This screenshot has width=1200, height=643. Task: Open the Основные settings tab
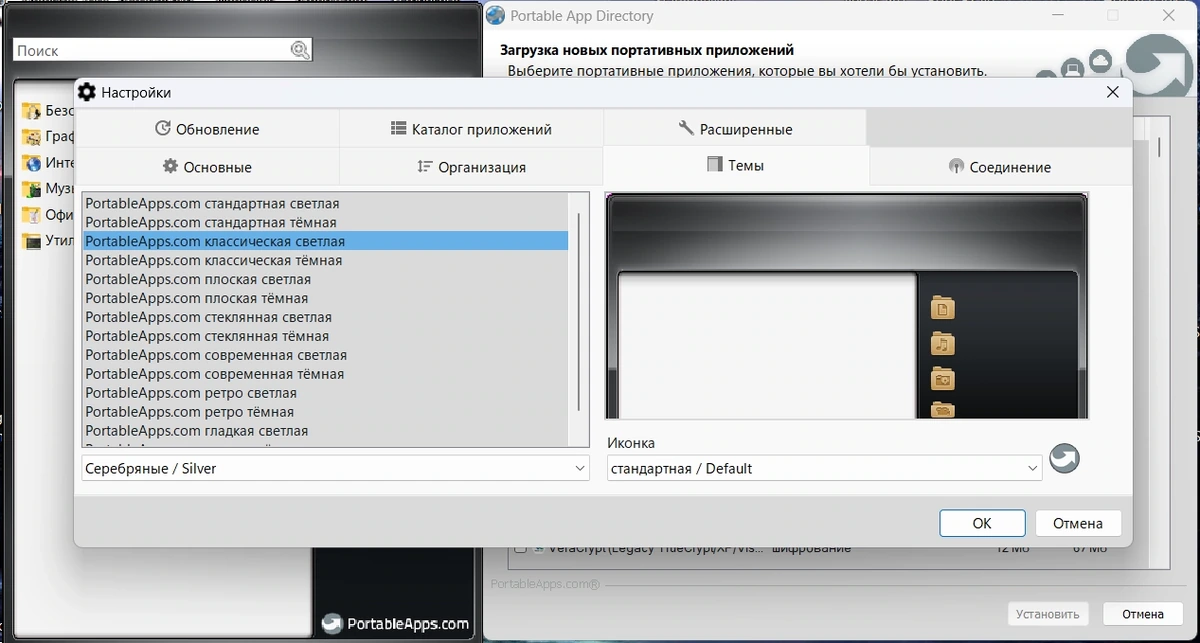pyautogui.click(x=207, y=167)
